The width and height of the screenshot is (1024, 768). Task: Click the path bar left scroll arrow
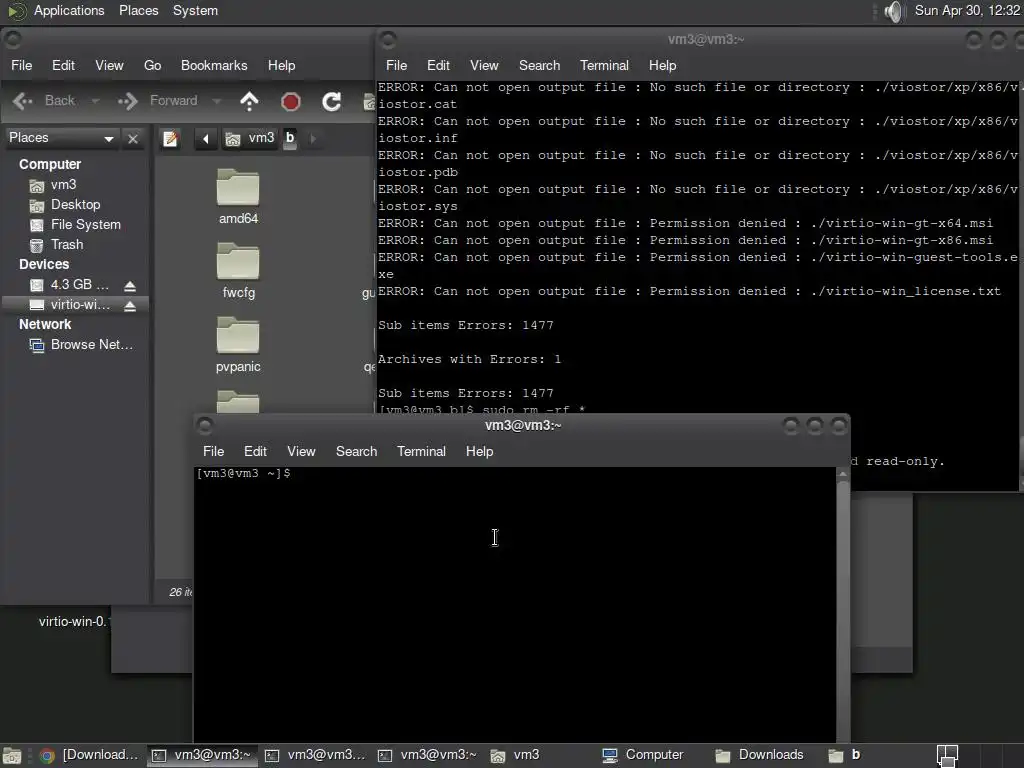pyautogui.click(x=206, y=138)
